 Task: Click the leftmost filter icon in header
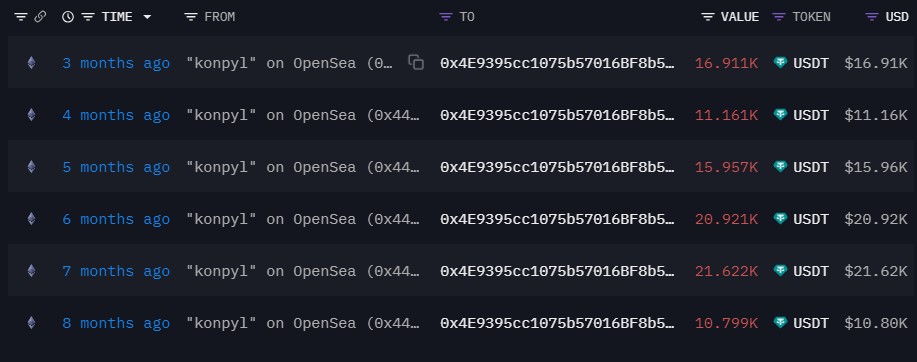(21, 17)
